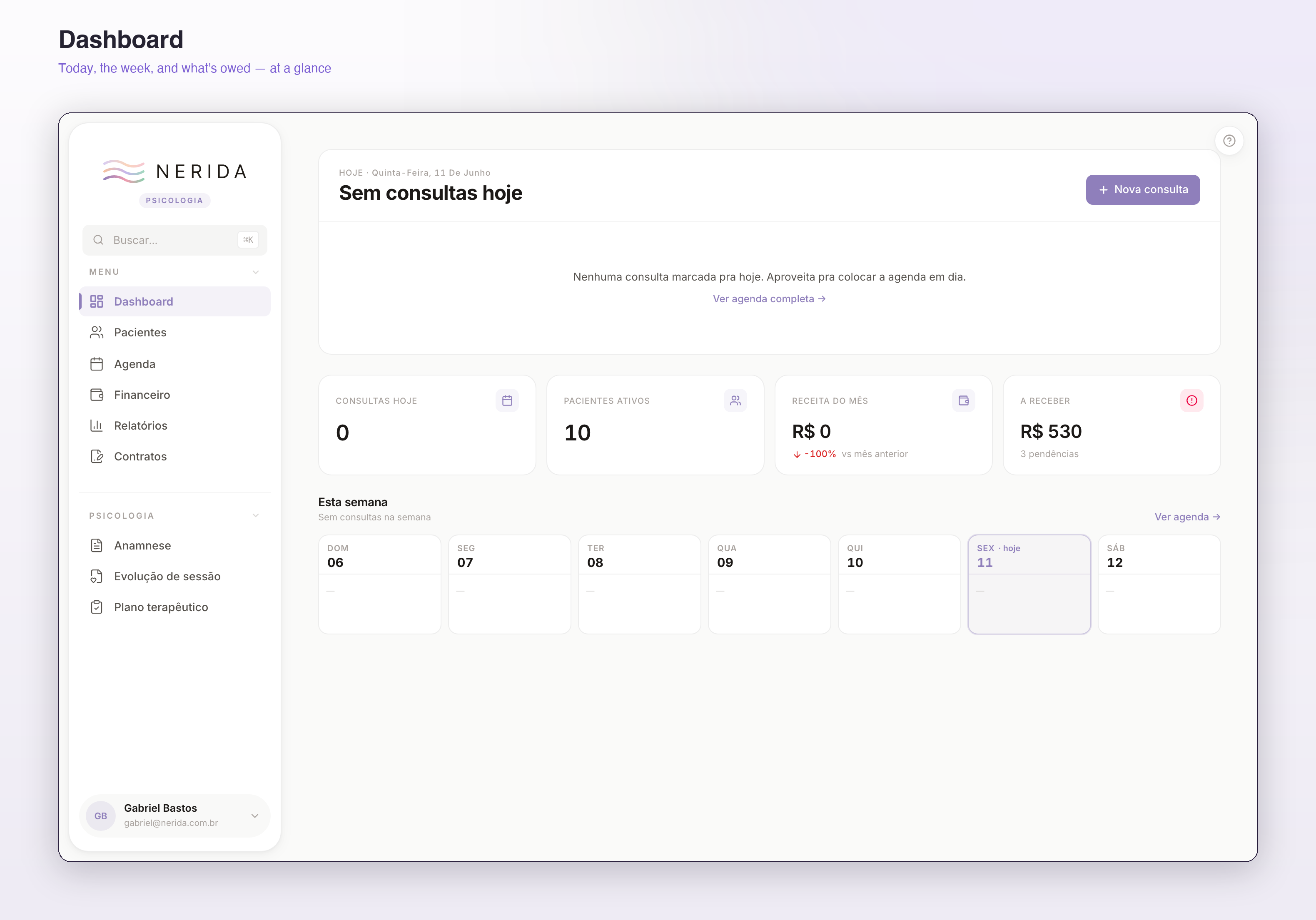Open Plano terapêutico page

[175, 607]
